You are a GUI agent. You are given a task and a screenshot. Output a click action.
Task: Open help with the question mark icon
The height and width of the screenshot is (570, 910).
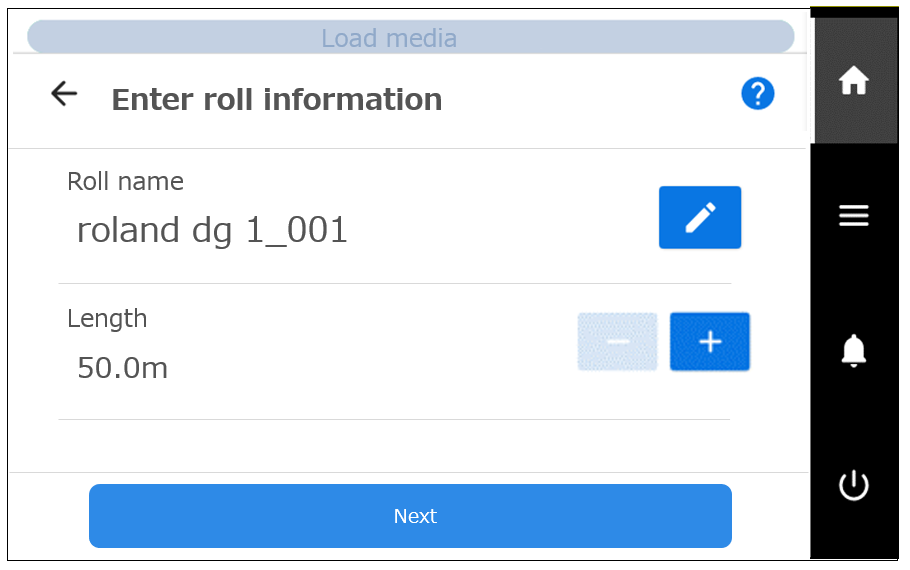(757, 94)
